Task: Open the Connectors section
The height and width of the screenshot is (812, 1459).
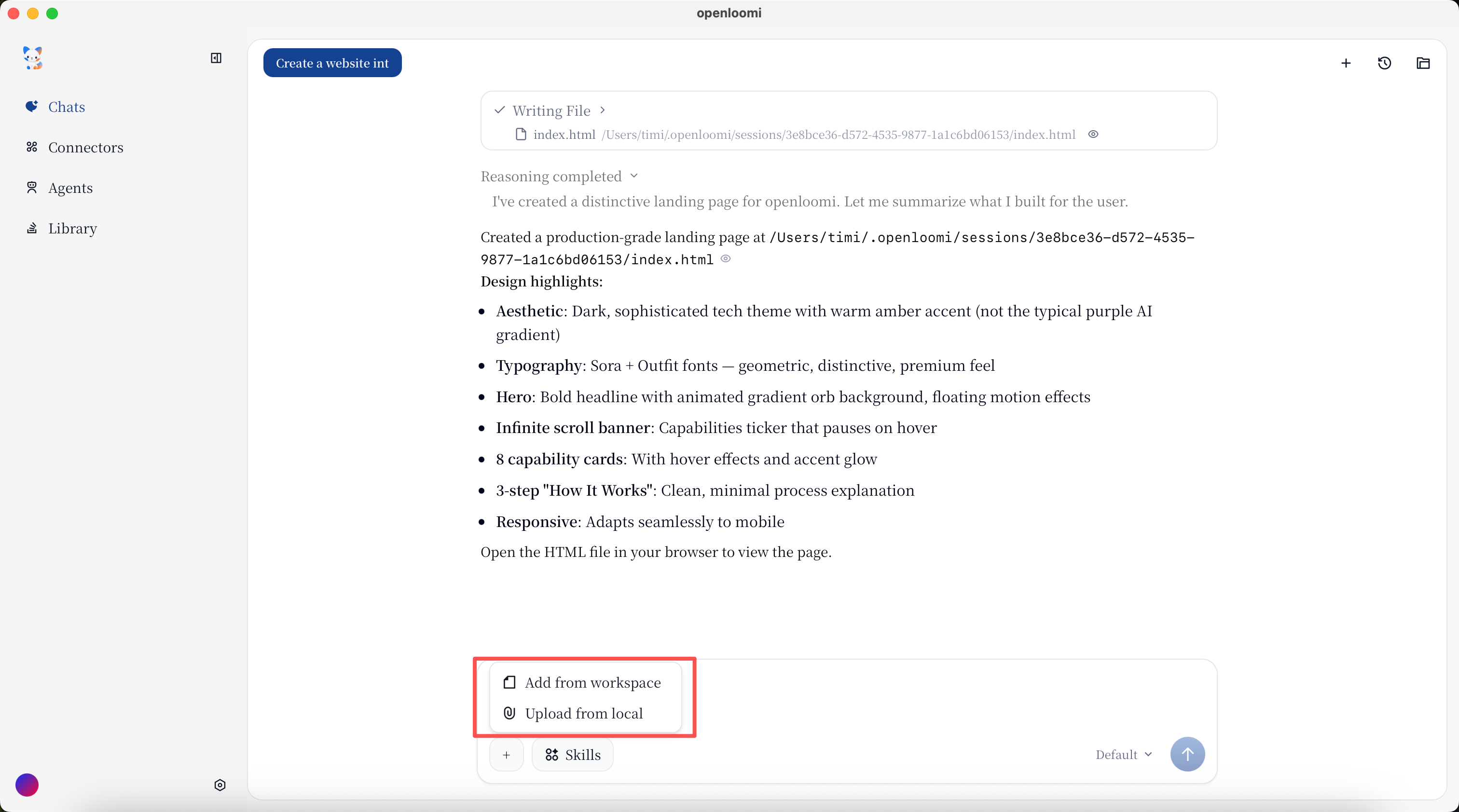Action: [x=74, y=147]
